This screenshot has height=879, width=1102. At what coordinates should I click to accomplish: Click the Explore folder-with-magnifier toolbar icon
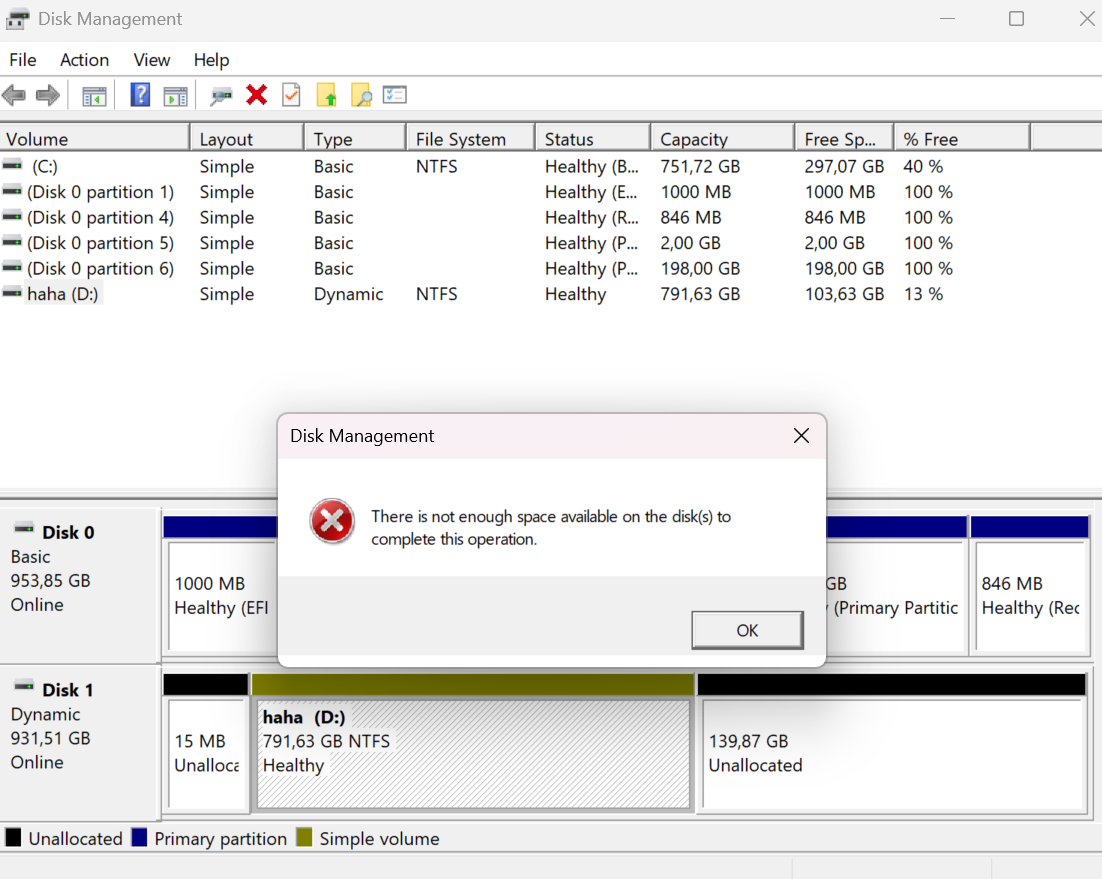click(x=360, y=95)
